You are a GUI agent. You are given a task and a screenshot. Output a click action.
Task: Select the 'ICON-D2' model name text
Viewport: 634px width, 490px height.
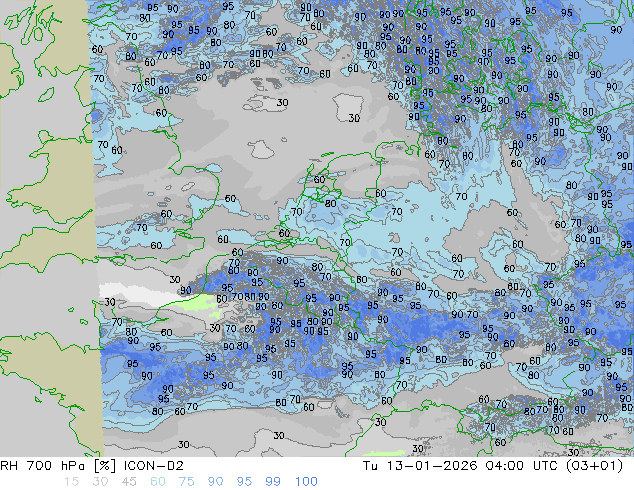(x=154, y=466)
